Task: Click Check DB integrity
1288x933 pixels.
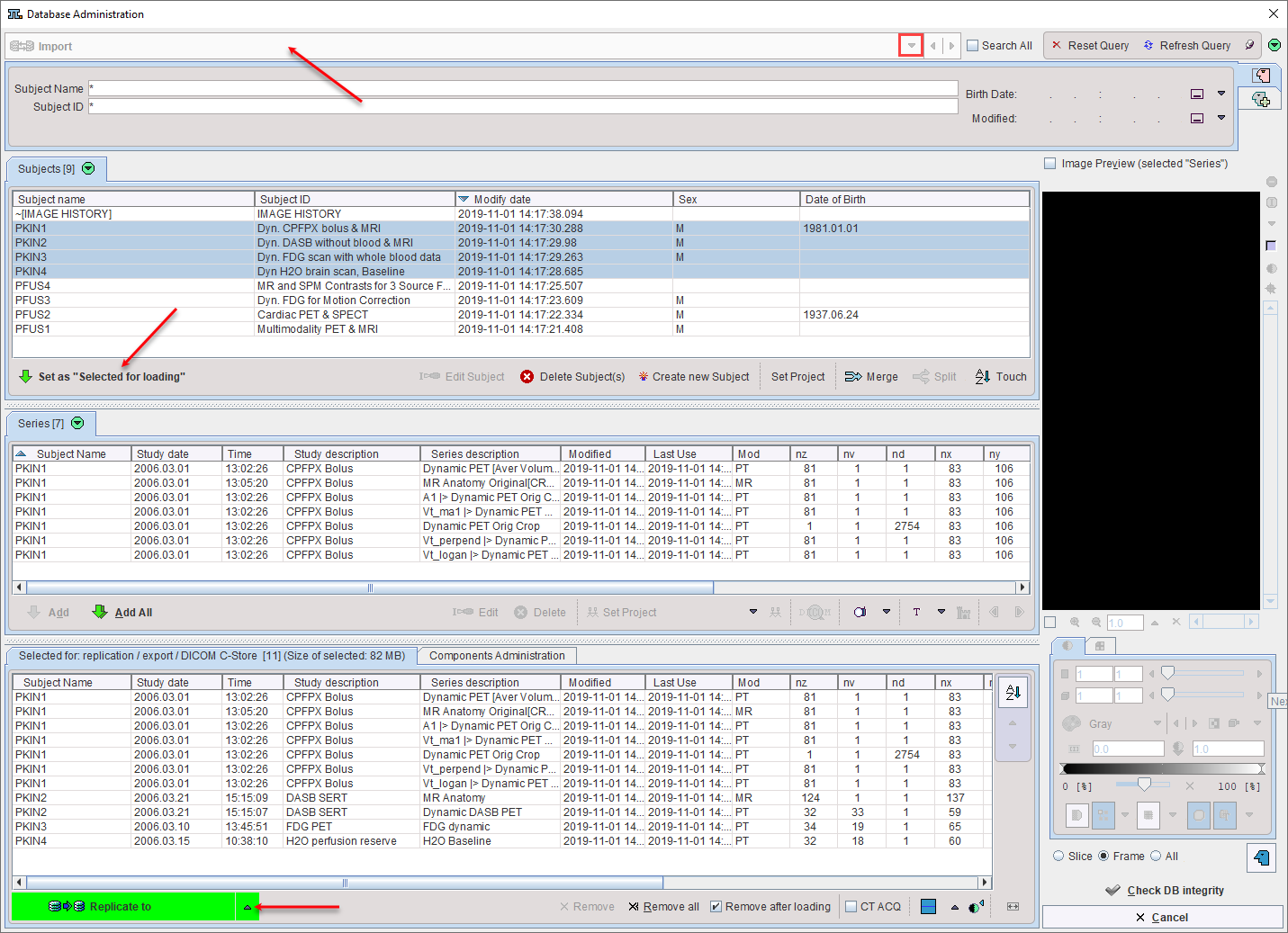Action: (1165, 890)
